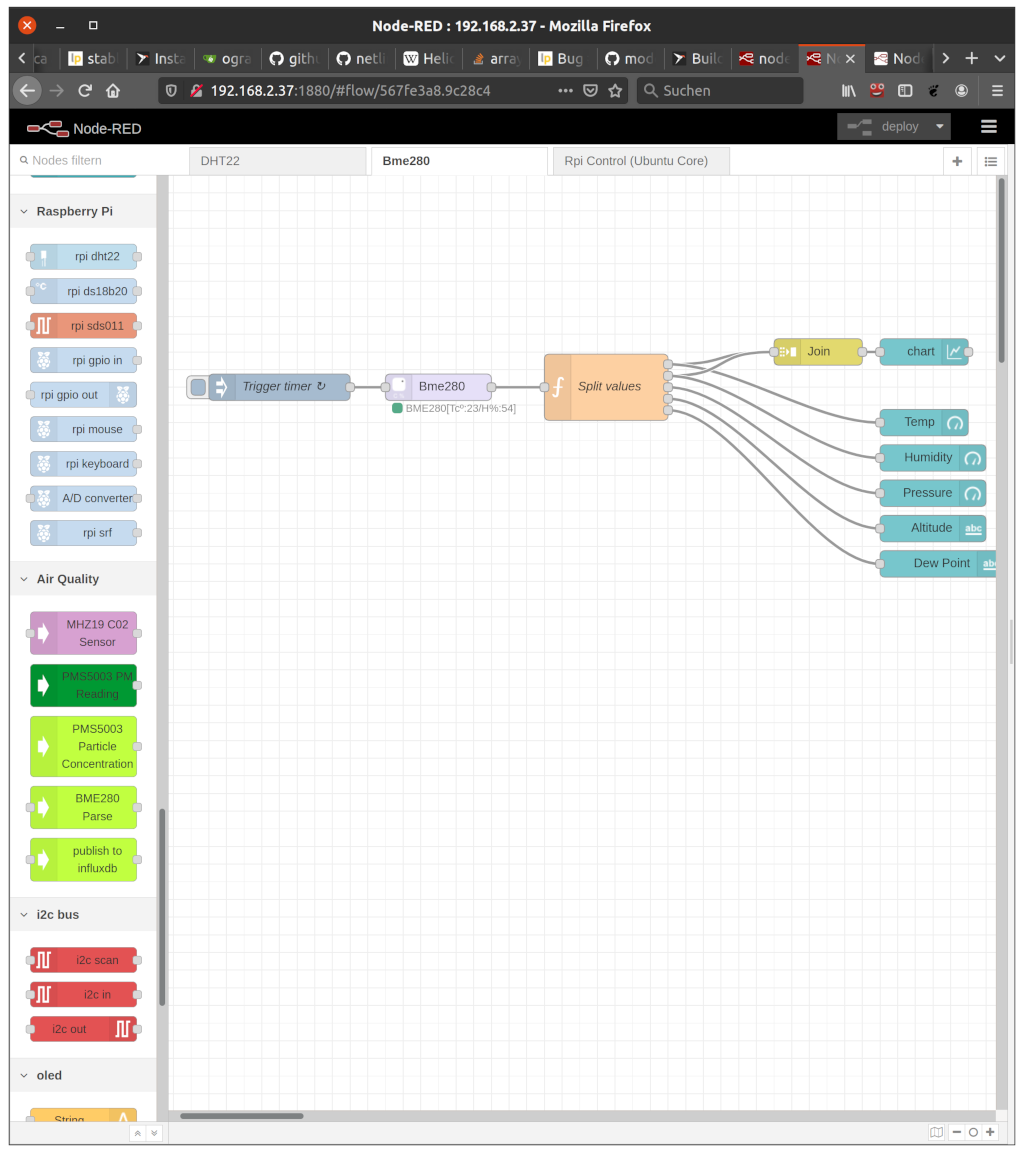
Task: Select the Temp gauge node
Action: coord(924,422)
